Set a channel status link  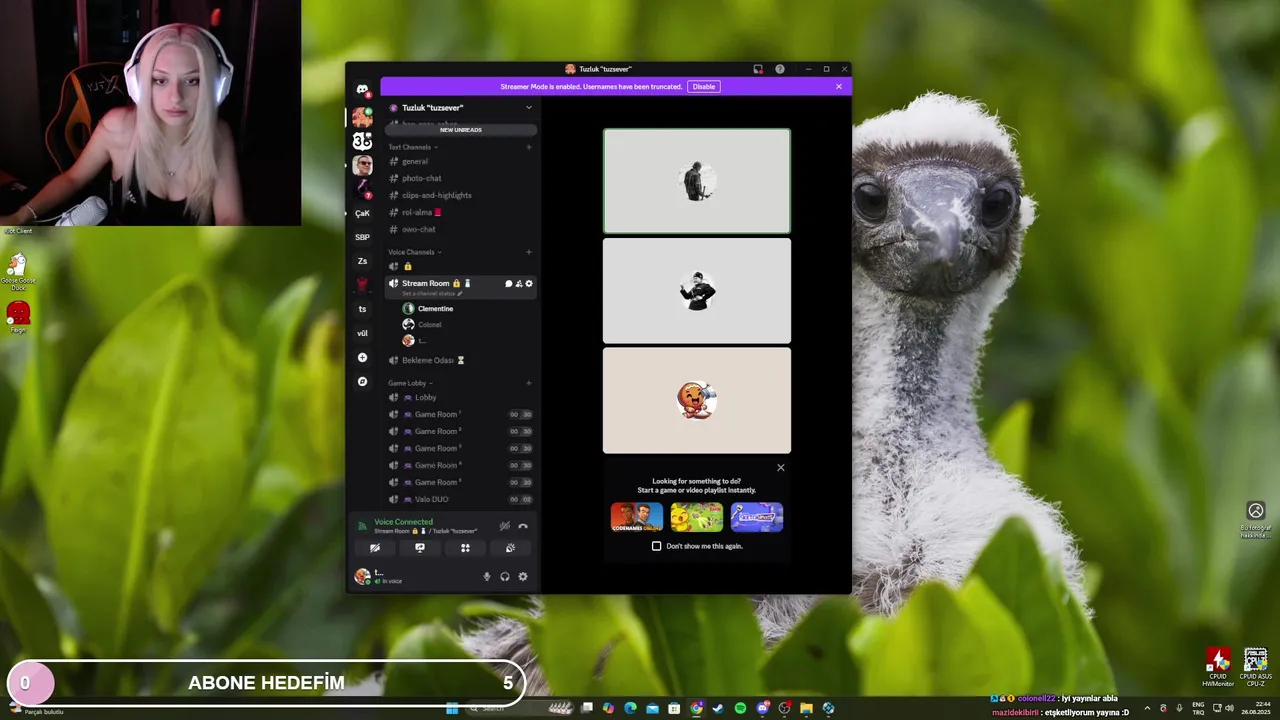(433, 294)
